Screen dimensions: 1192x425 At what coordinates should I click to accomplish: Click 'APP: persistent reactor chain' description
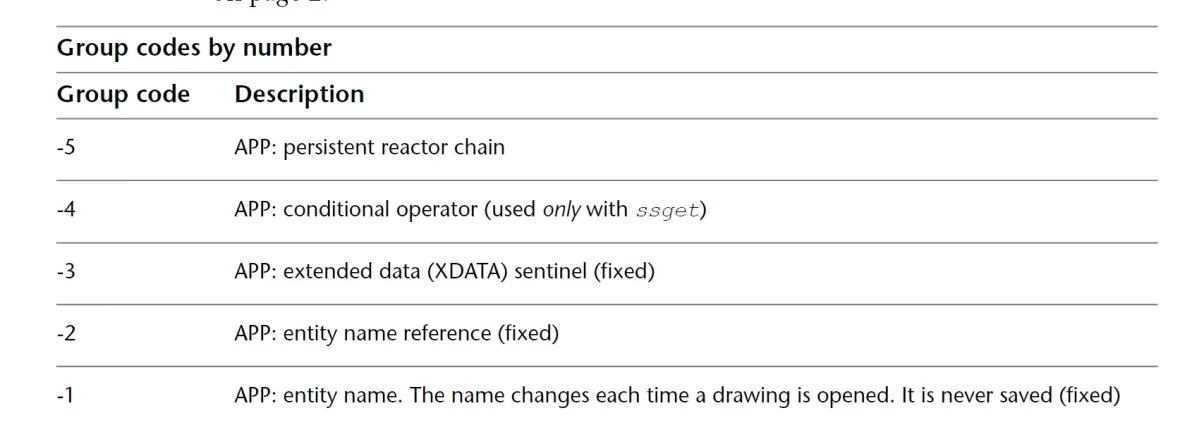click(x=369, y=147)
